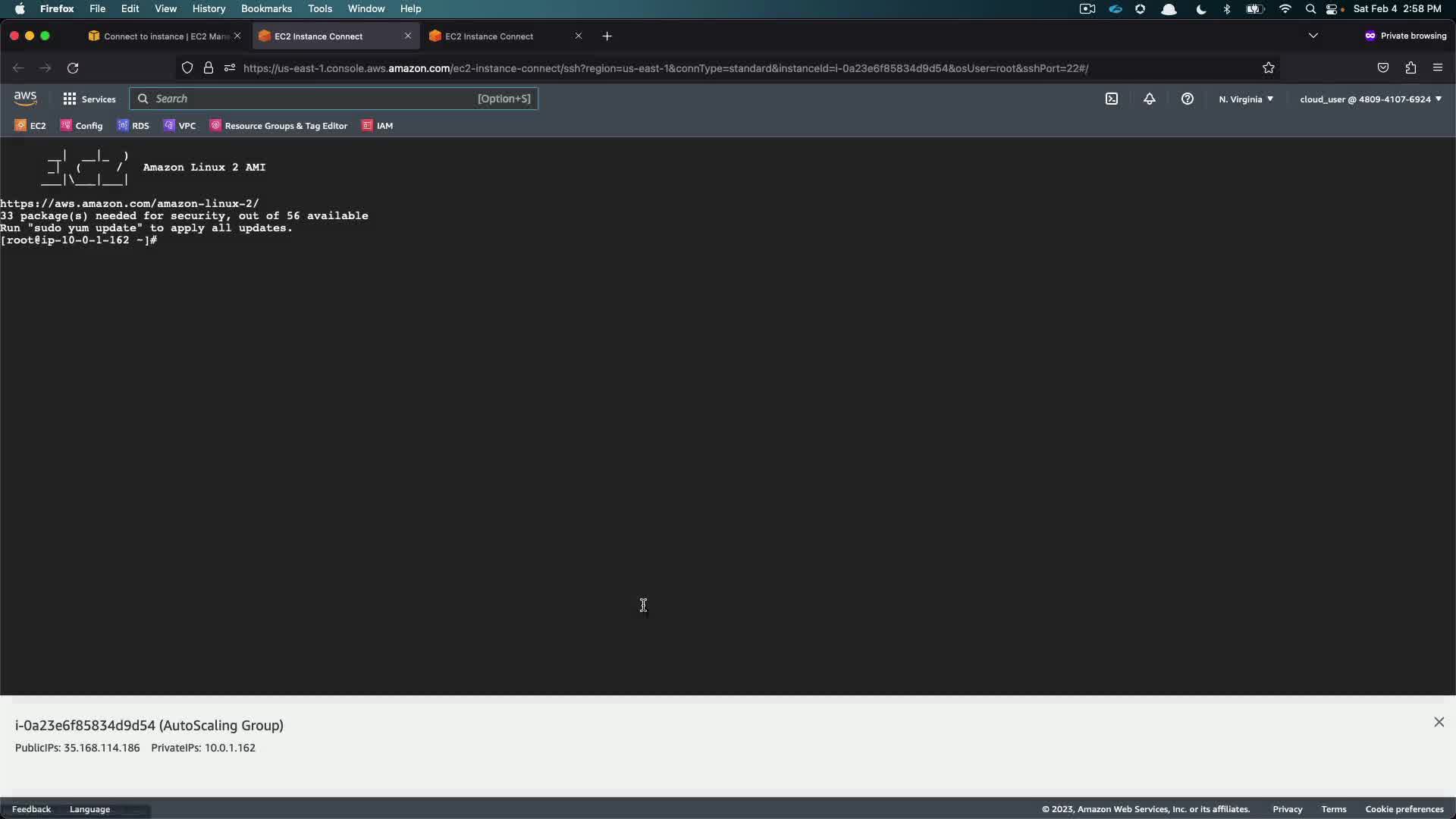Click the Cookie preferences footer link
The image size is (1456, 819).
tap(1404, 809)
